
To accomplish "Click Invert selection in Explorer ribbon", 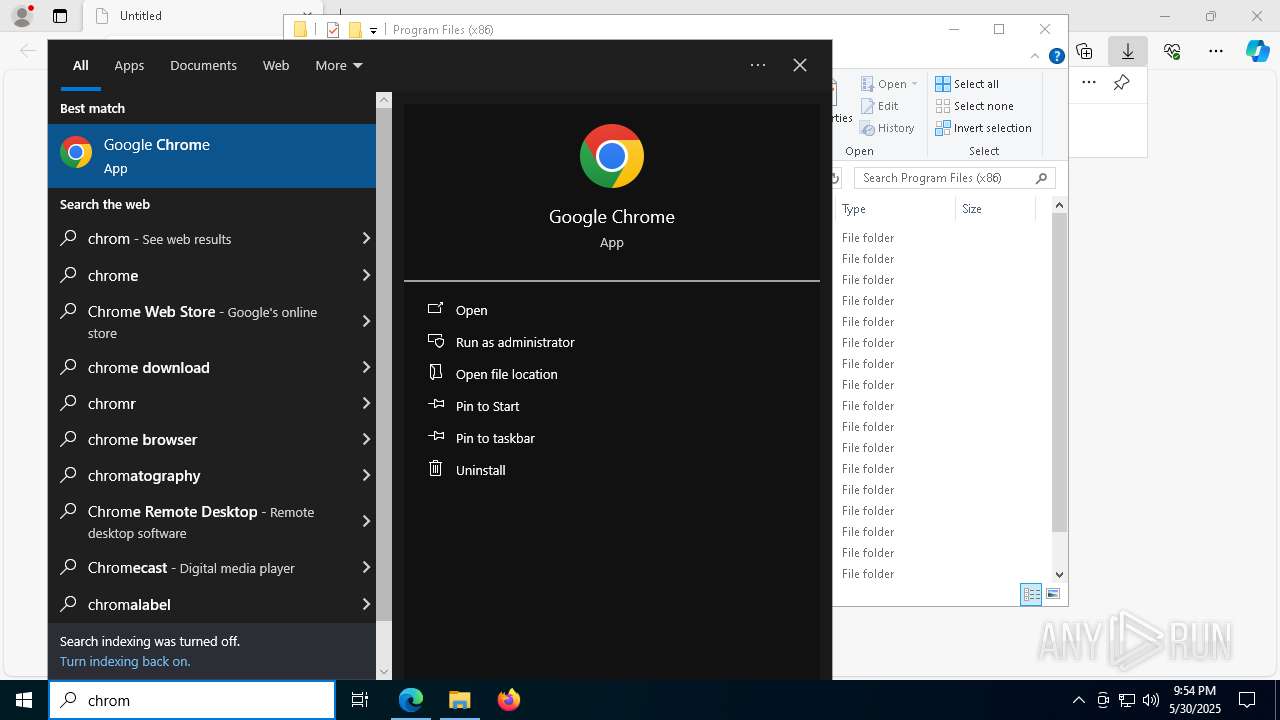I will click(983, 128).
